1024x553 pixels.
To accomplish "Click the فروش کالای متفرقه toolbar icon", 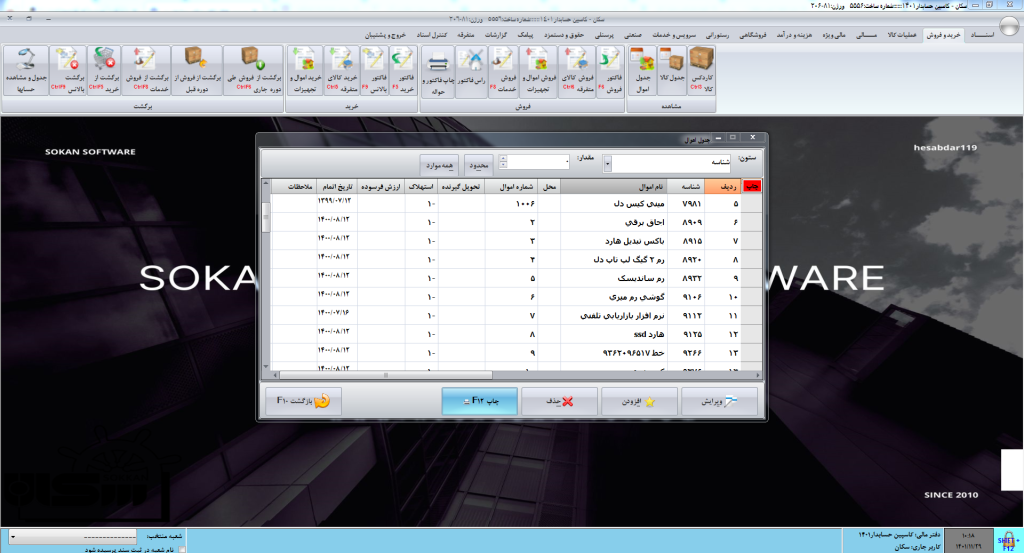I will [577, 71].
